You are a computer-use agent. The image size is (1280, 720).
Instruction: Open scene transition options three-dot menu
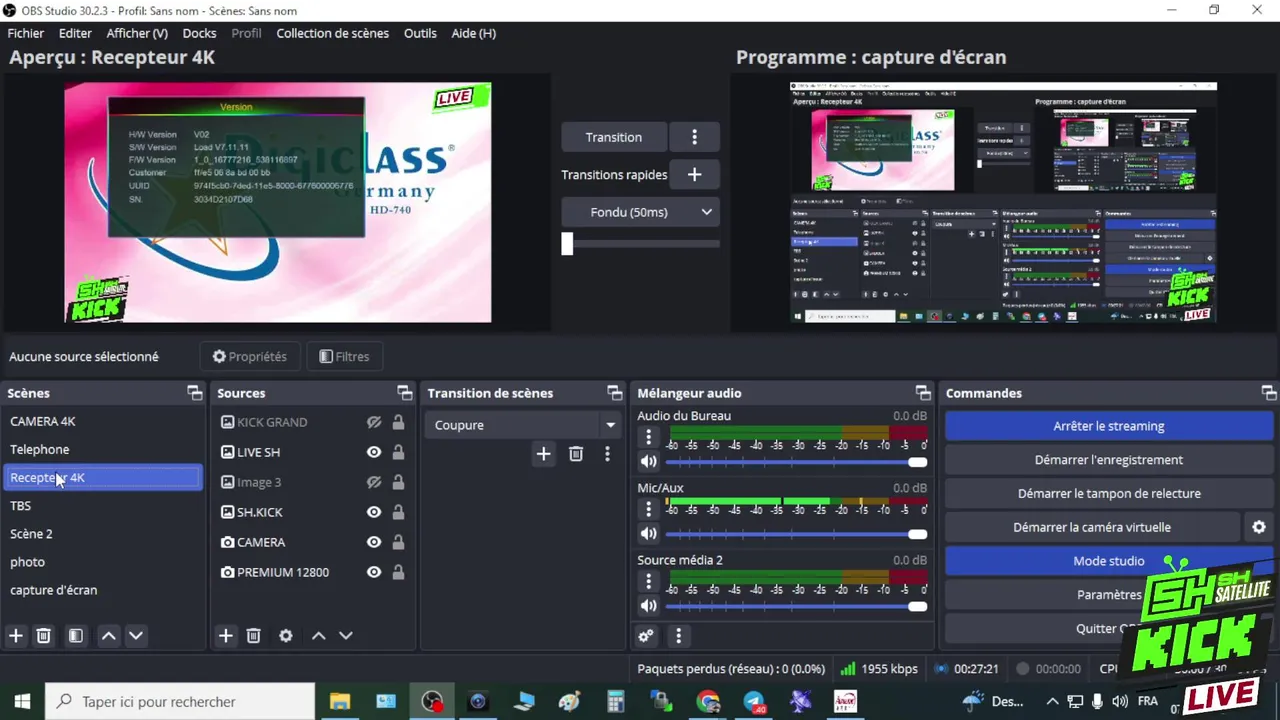coord(607,454)
